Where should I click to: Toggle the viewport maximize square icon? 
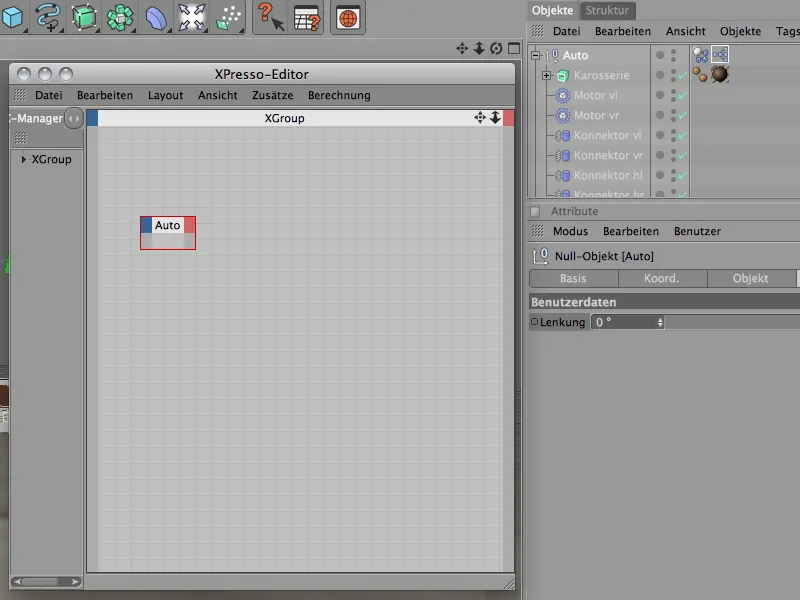(514, 48)
